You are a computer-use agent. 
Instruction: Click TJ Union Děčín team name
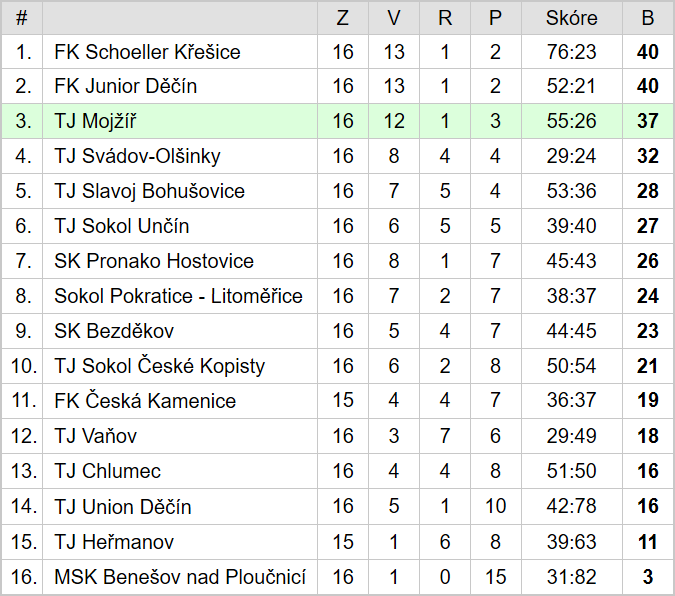click(x=123, y=506)
